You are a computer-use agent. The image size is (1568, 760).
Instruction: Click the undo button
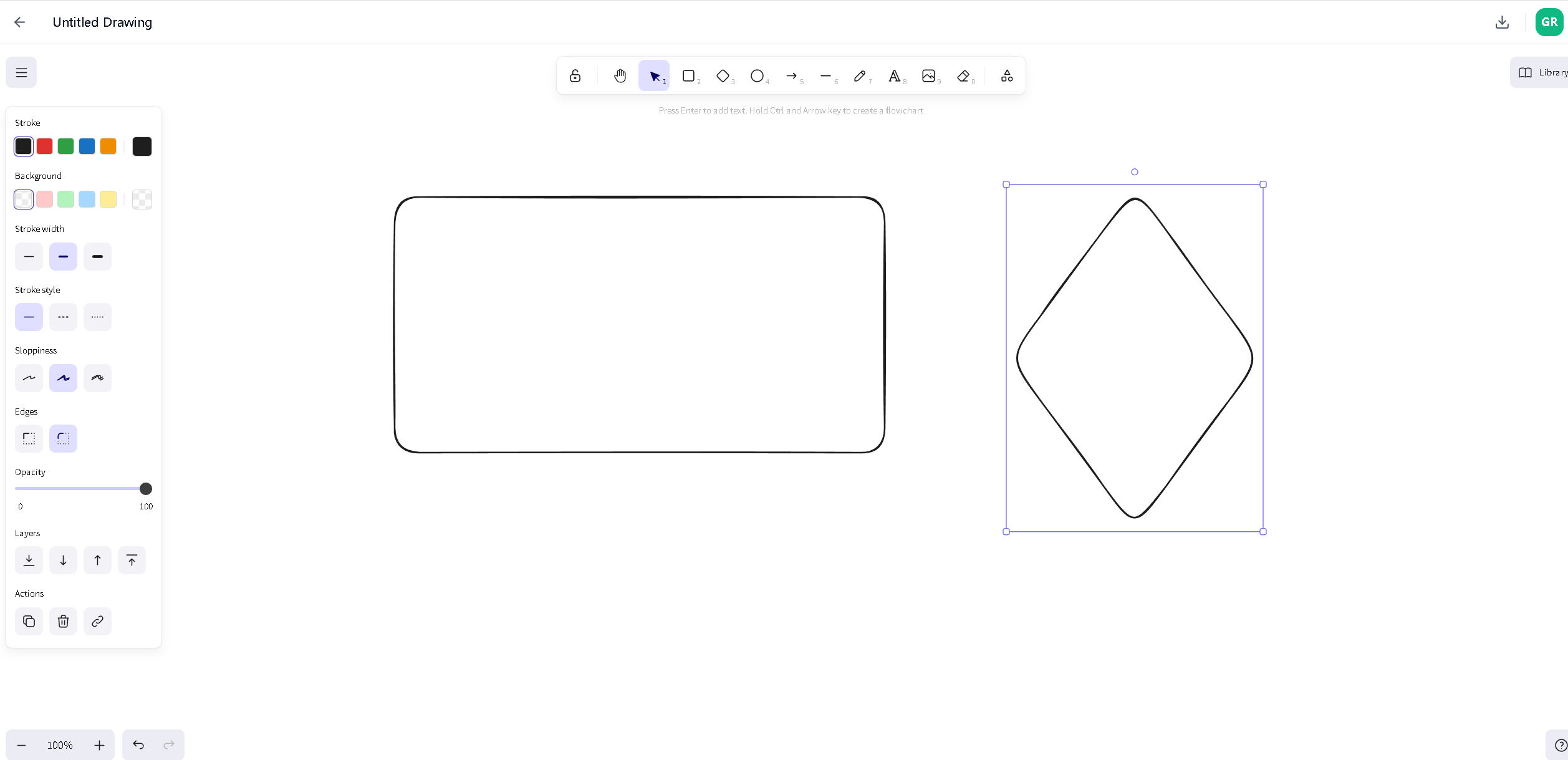(138, 745)
